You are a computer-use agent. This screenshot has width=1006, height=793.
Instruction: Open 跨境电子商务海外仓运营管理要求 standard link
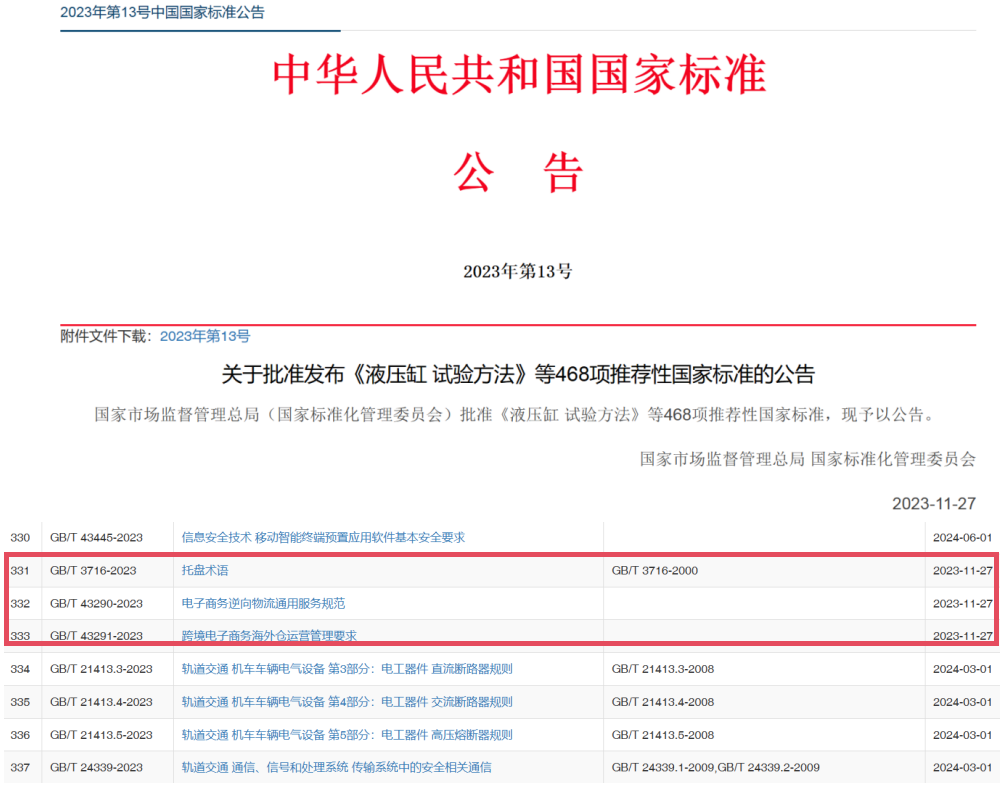point(269,635)
